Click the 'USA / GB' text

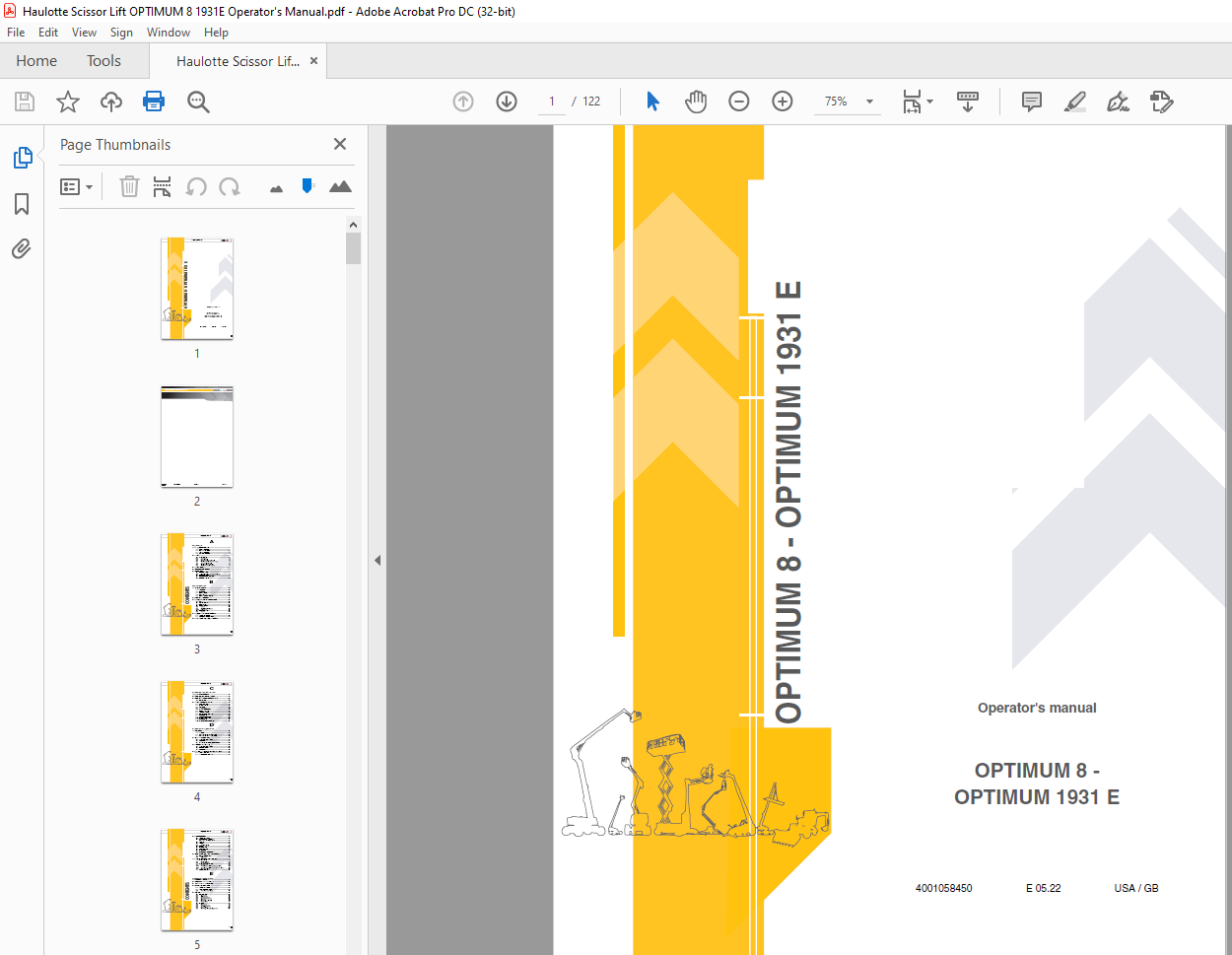pyautogui.click(x=1136, y=888)
